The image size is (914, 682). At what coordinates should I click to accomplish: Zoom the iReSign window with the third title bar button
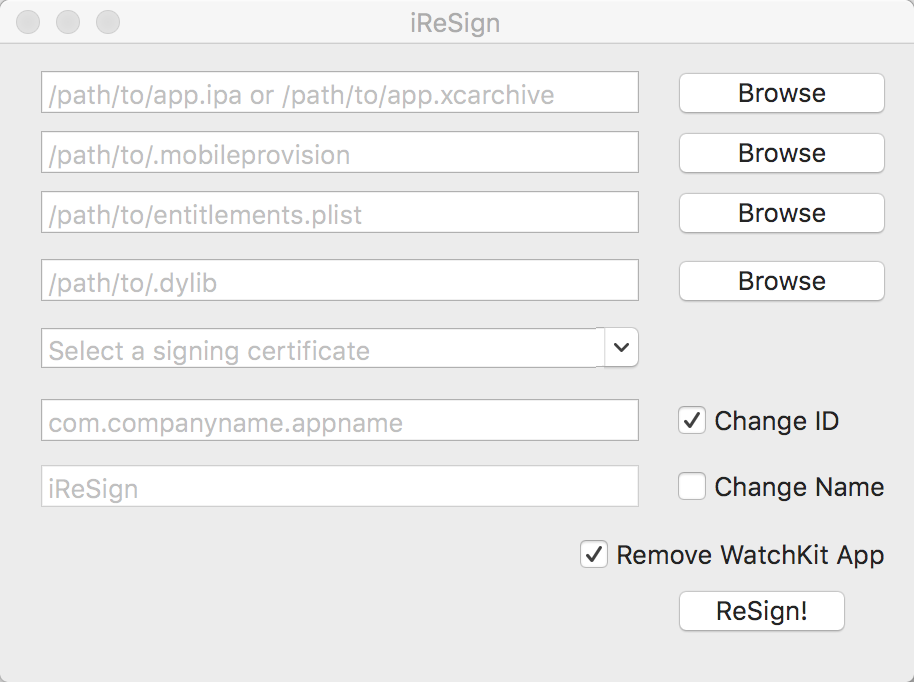(x=107, y=22)
